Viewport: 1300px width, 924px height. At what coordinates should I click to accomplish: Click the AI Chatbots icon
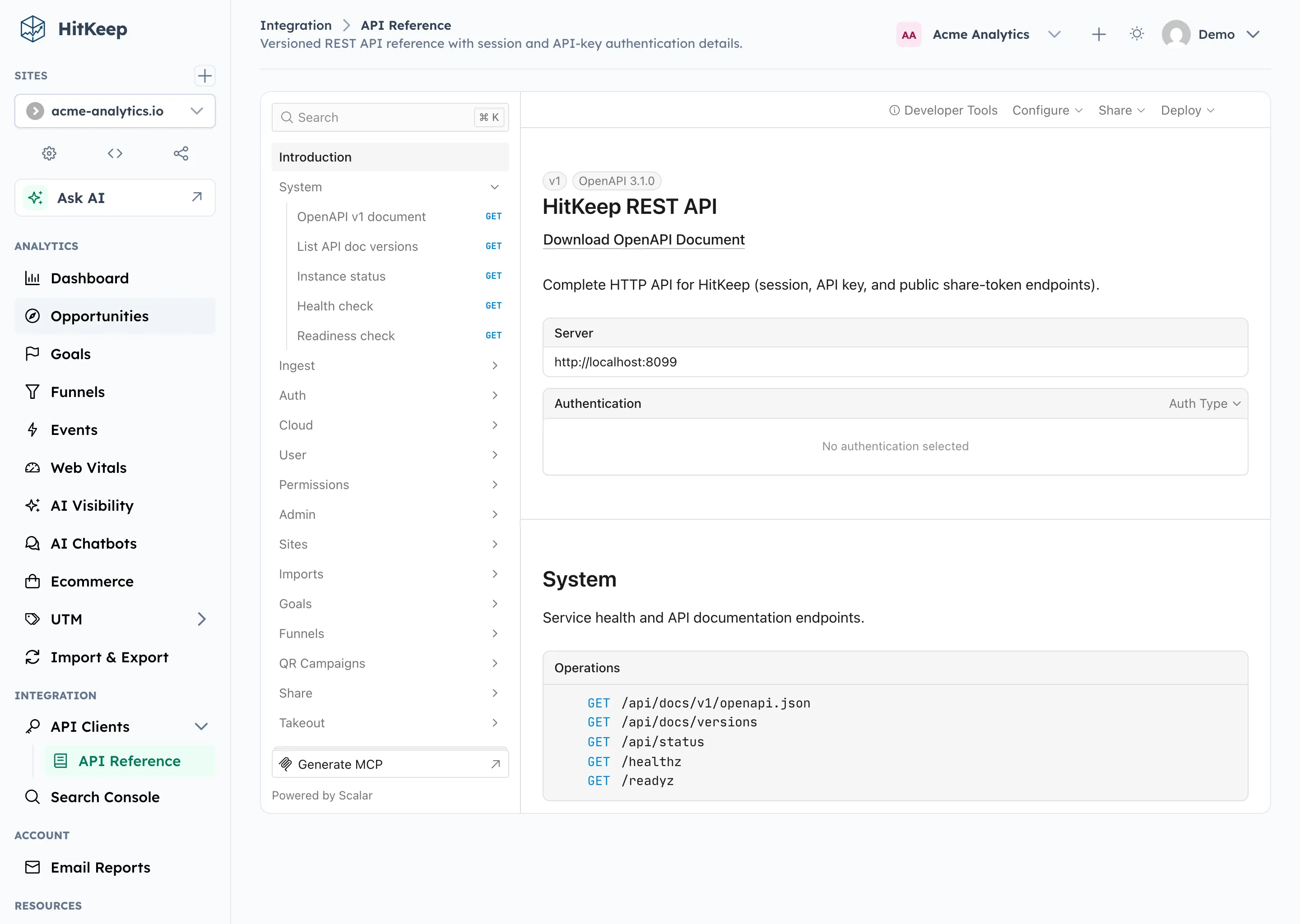point(32,543)
